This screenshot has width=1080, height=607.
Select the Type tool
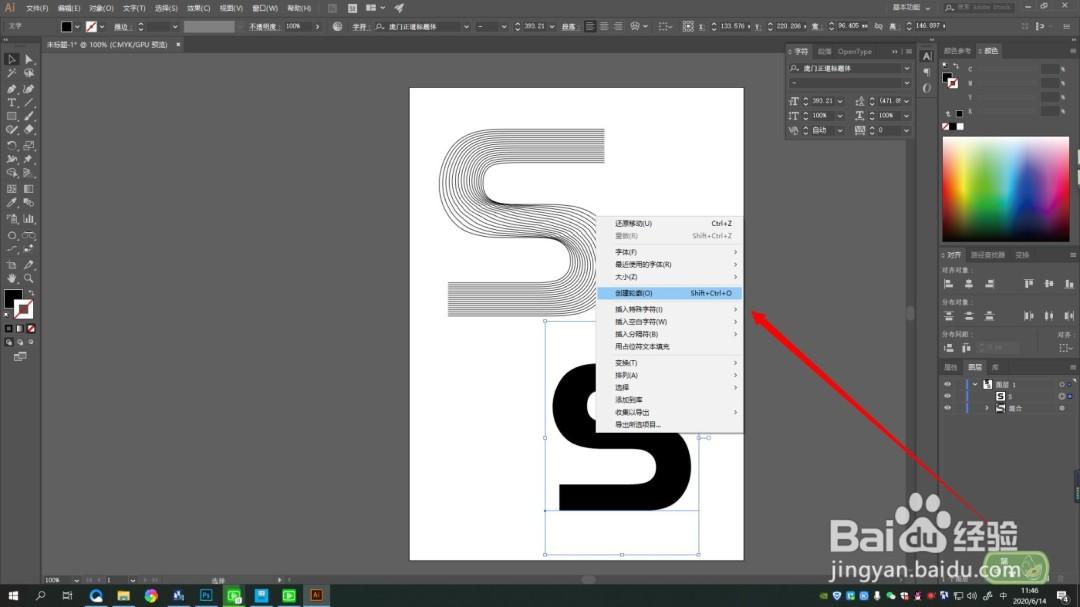coord(12,103)
